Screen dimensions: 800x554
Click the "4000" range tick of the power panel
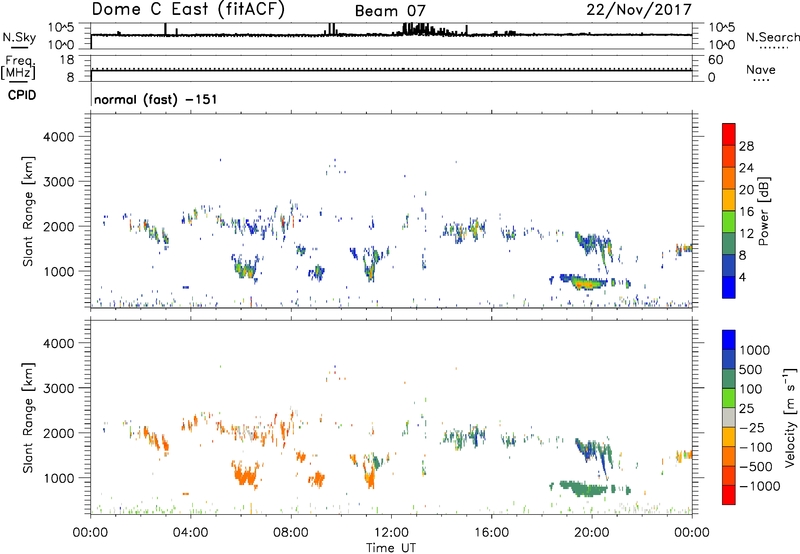coord(59,137)
